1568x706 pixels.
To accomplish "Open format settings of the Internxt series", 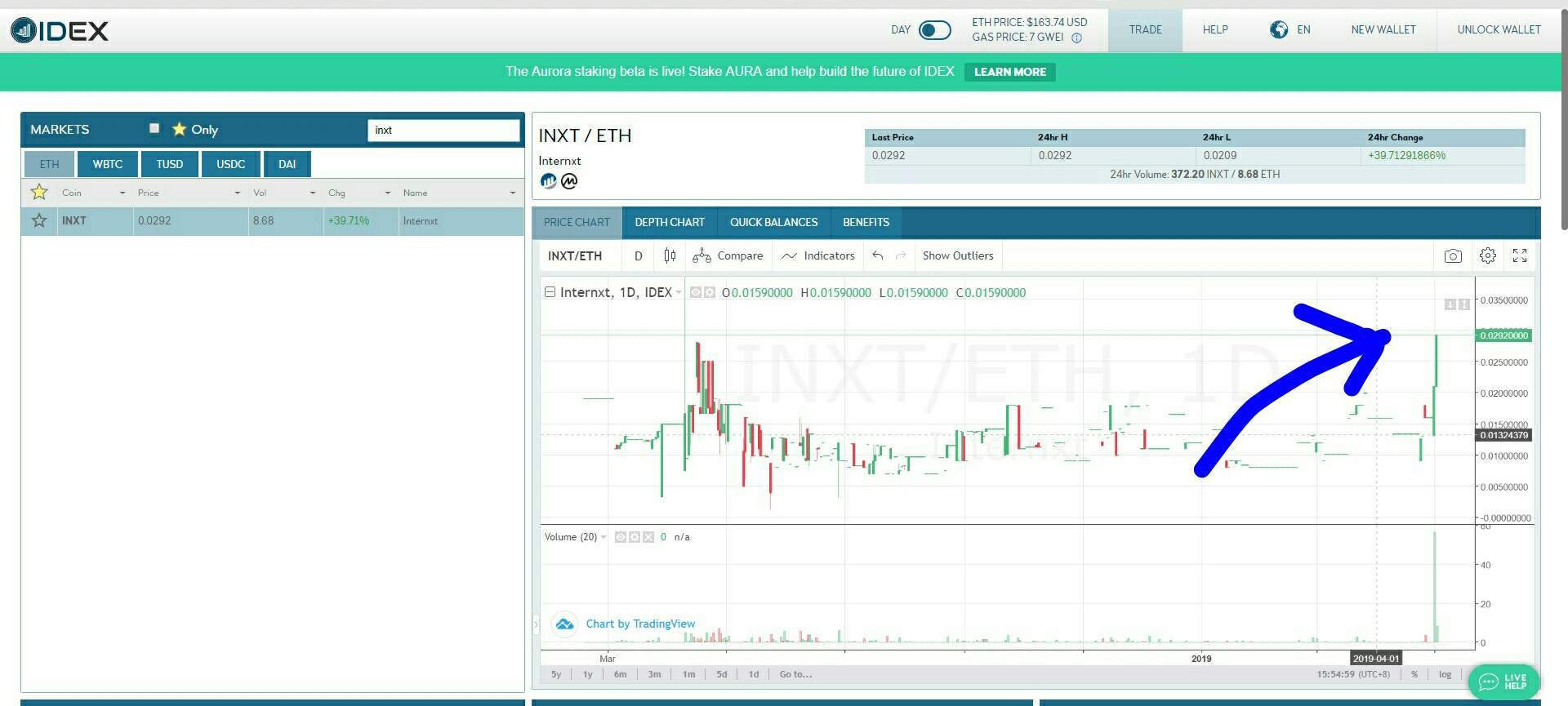I will [x=710, y=292].
